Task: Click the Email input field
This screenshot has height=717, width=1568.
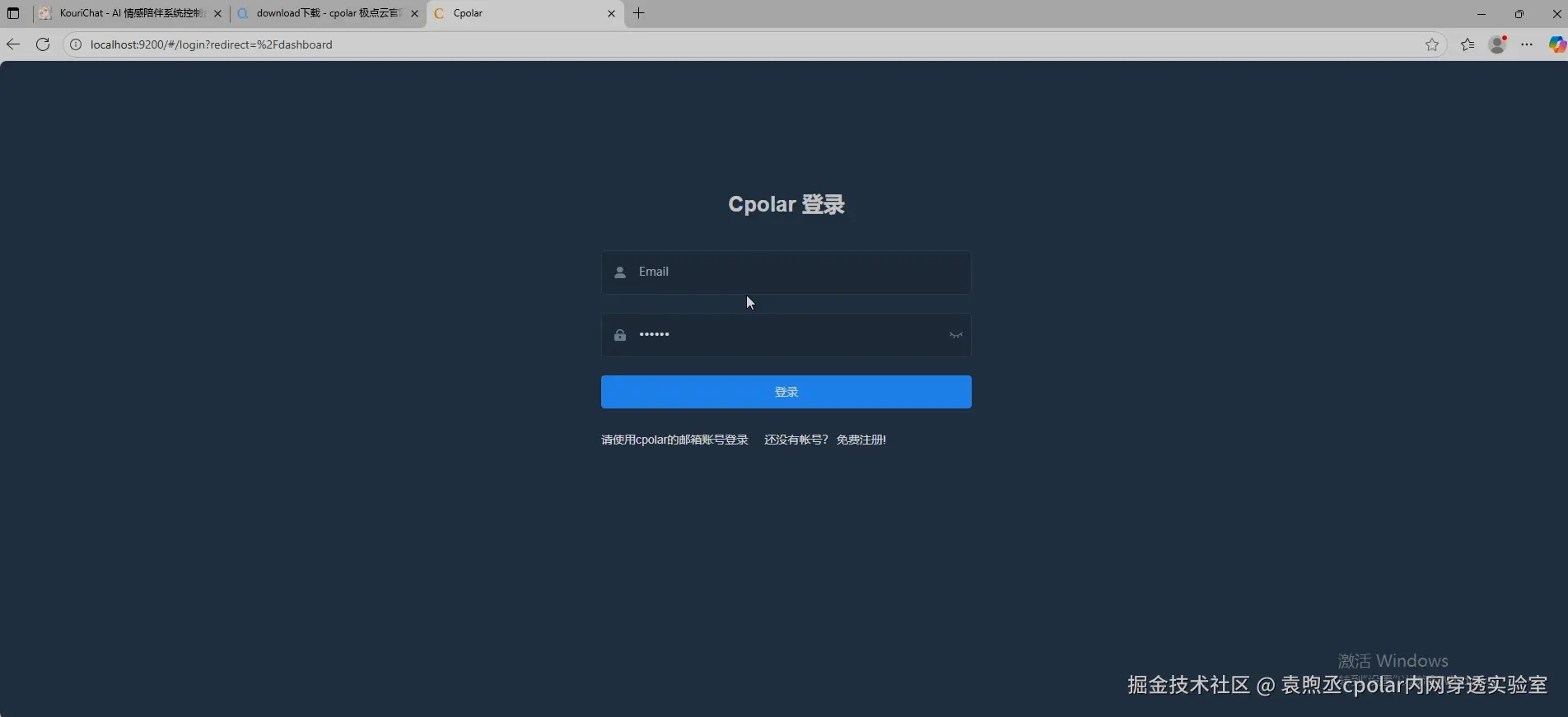Action: (x=786, y=272)
